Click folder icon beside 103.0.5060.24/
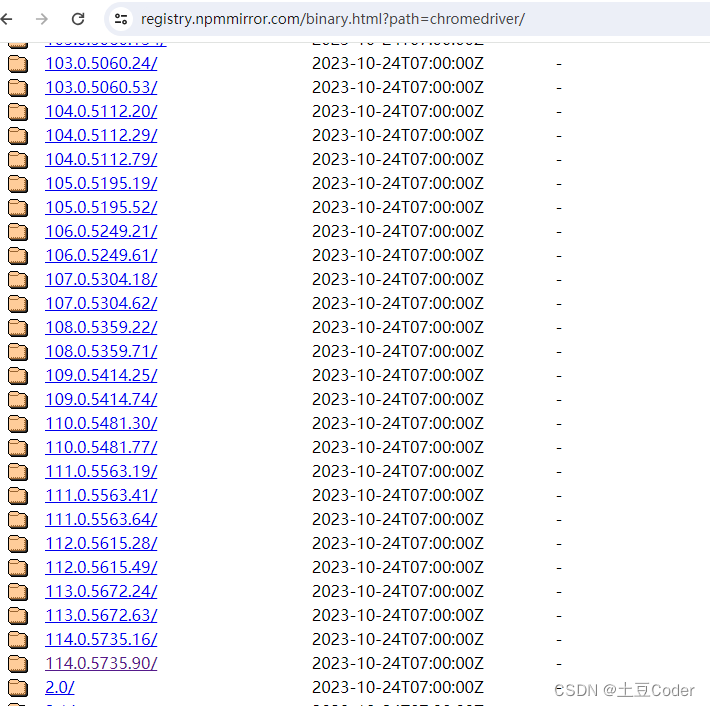This screenshot has width=710, height=706. point(18,64)
